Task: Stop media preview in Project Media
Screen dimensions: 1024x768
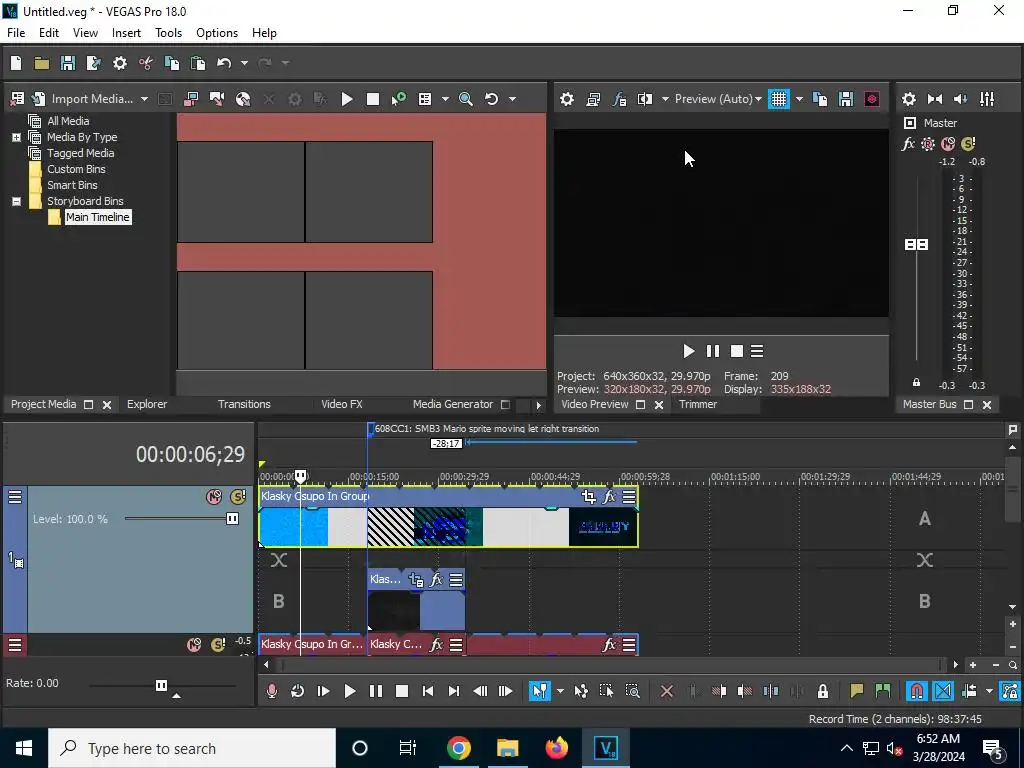Action: pyautogui.click(x=373, y=99)
